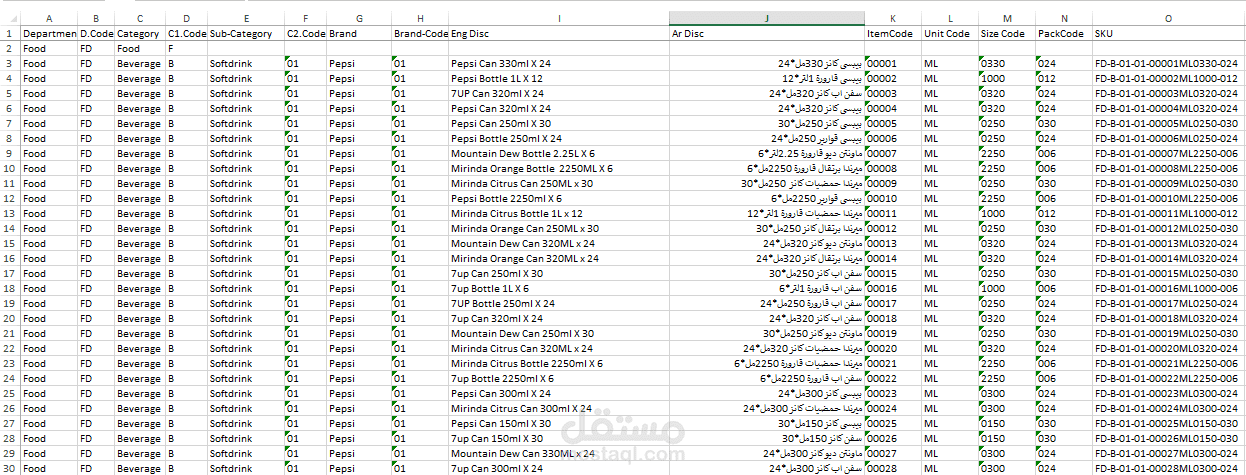The width and height of the screenshot is (1246, 475).
Task: Click cell '7UP Bottle 250ml X 24'
Action: click(559, 303)
